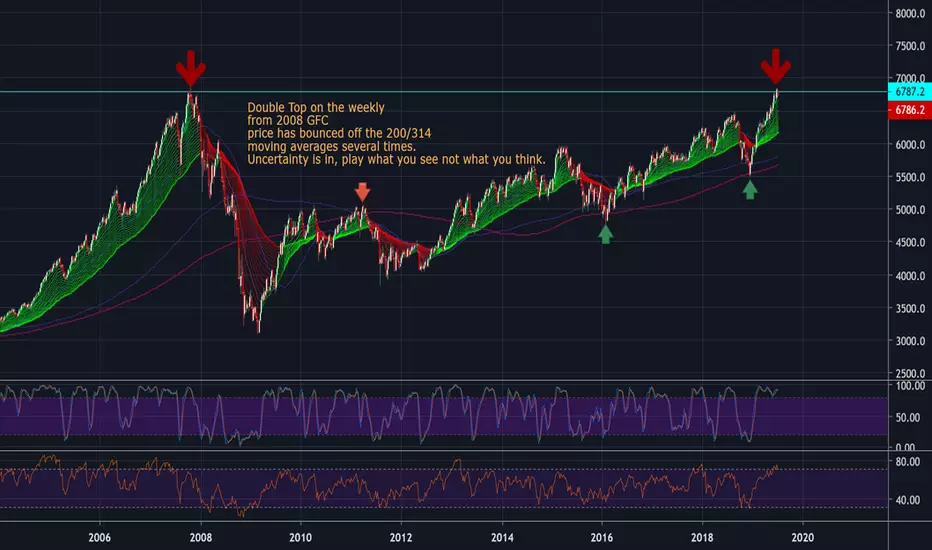Click the 2008 time axis label

(x=201, y=538)
